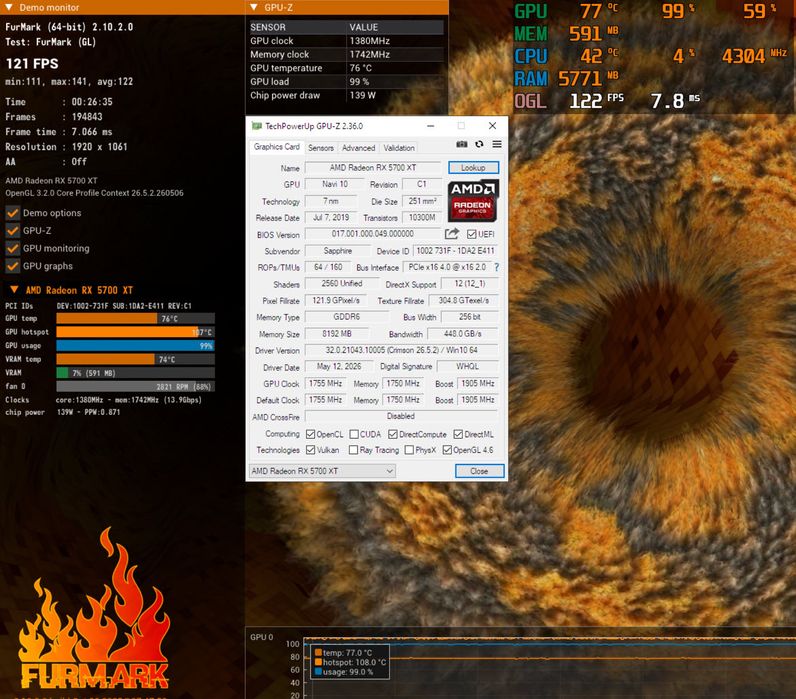Image resolution: width=796 pixels, height=699 pixels.
Task: Click the Release Date Jul 7, 2019 field
Action: [330, 217]
